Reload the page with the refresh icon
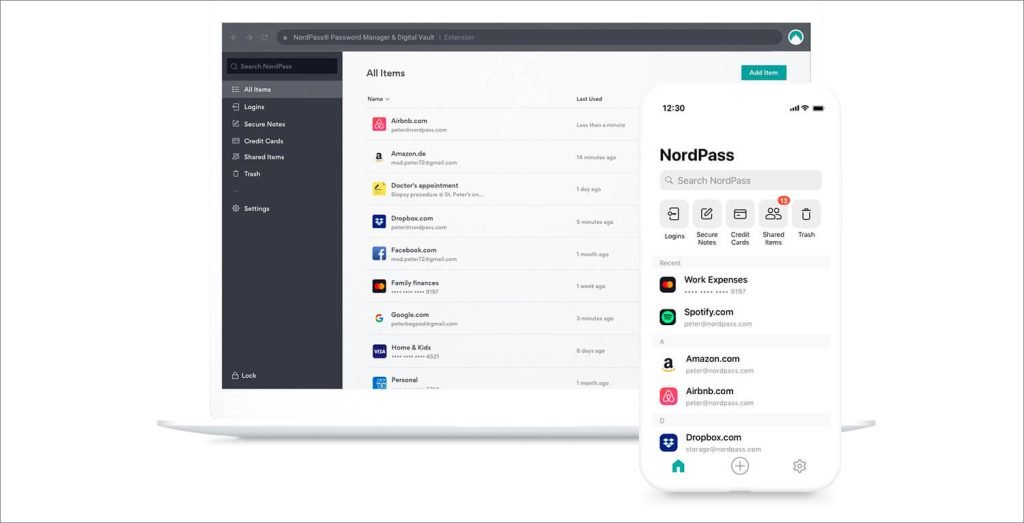Image resolution: width=1024 pixels, height=523 pixels. (264, 37)
